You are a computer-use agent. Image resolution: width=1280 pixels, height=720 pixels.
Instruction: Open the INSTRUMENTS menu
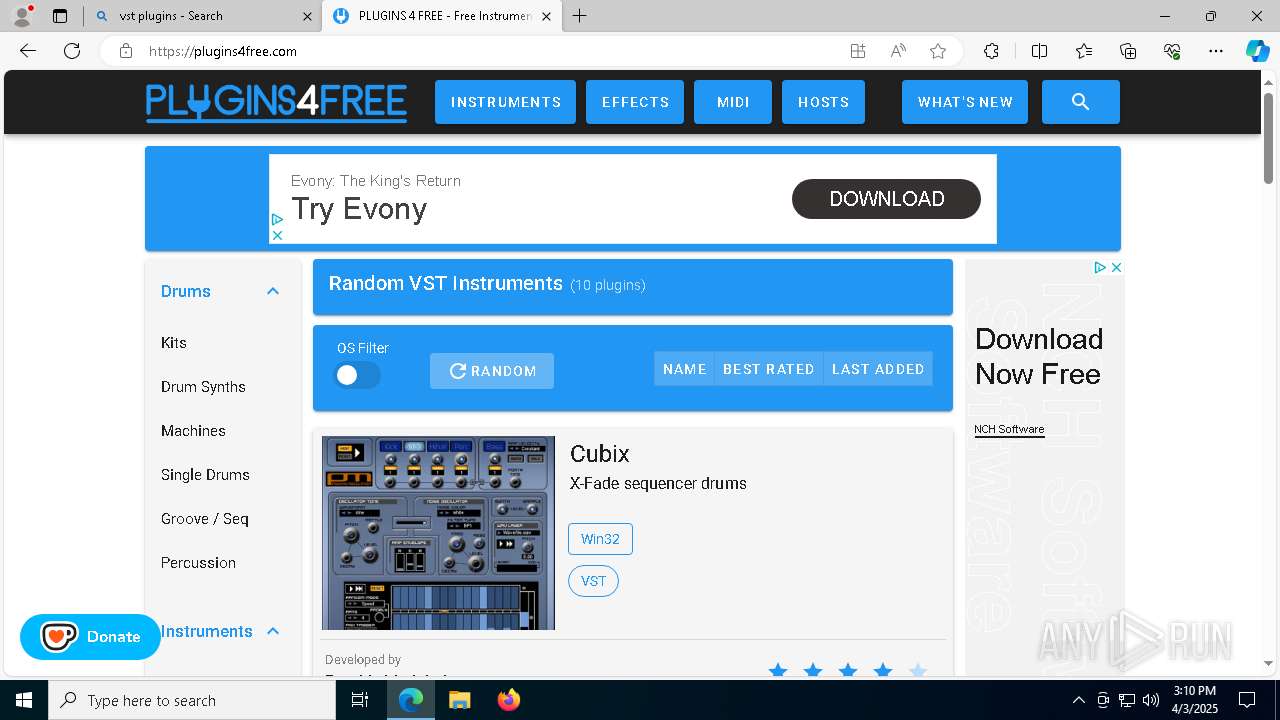[505, 102]
